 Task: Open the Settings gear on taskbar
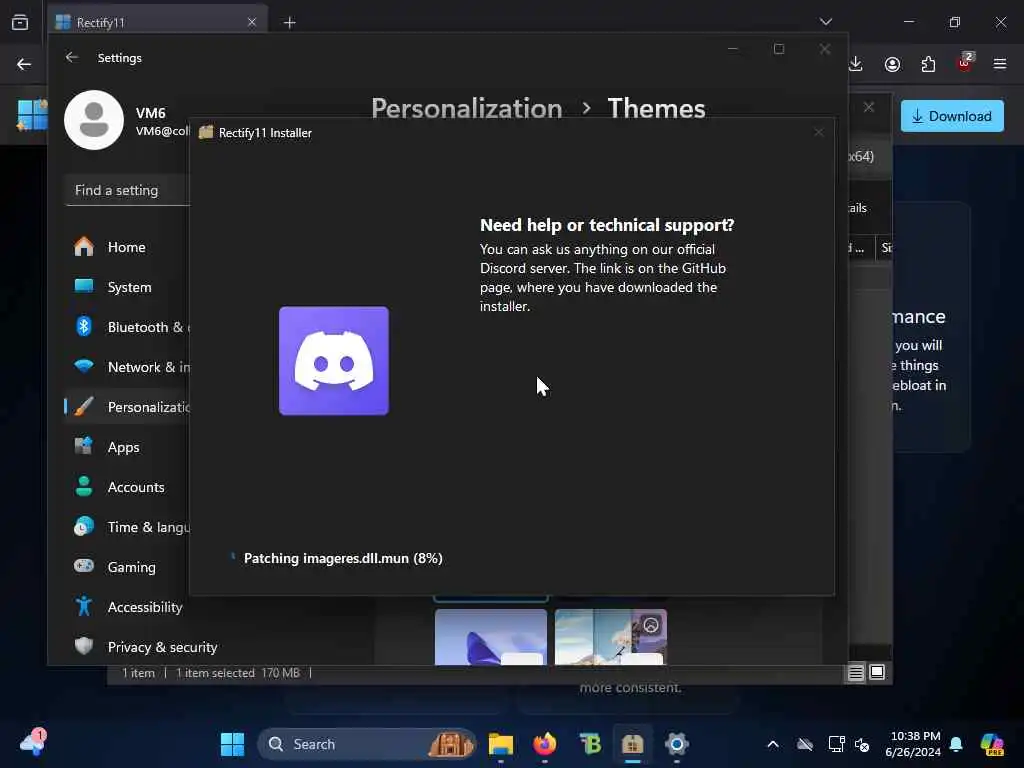pyautogui.click(x=677, y=744)
